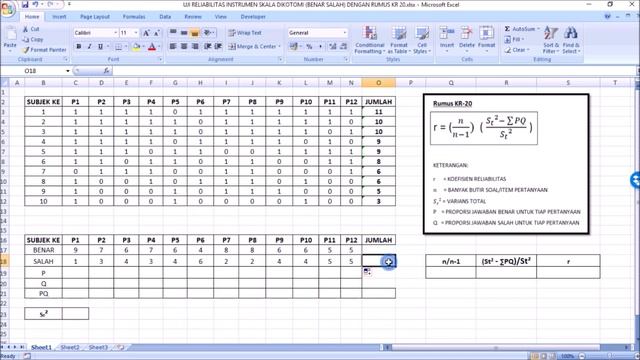Image resolution: width=640 pixels, height=360 pixels.
Task: Switch to the Insert ribbon tab
Action: [x=59, y=17]
